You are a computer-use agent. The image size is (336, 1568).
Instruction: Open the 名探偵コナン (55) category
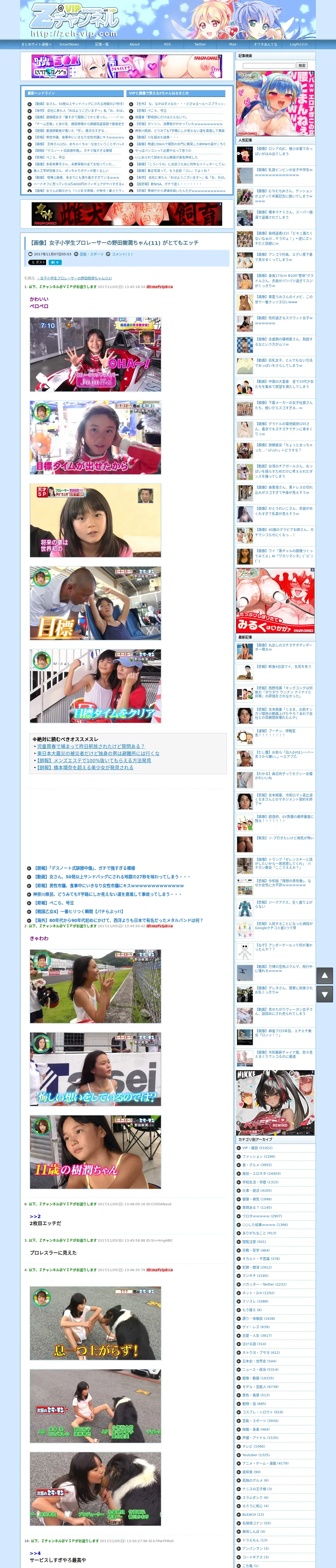pos(257,1523)
